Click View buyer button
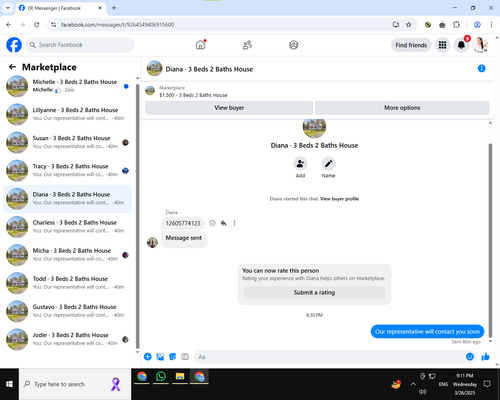The width and height of the screenshot is (500, 400). pyautogui.click(x=229, y=108)
